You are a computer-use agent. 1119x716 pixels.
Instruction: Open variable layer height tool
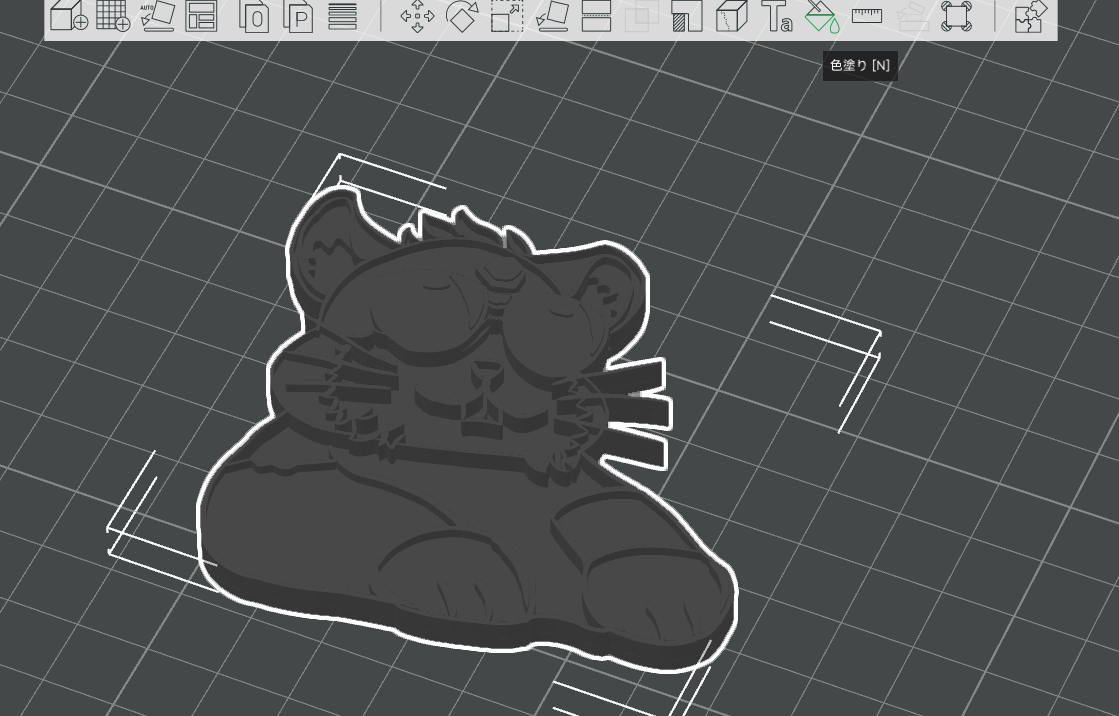point(343,16)
